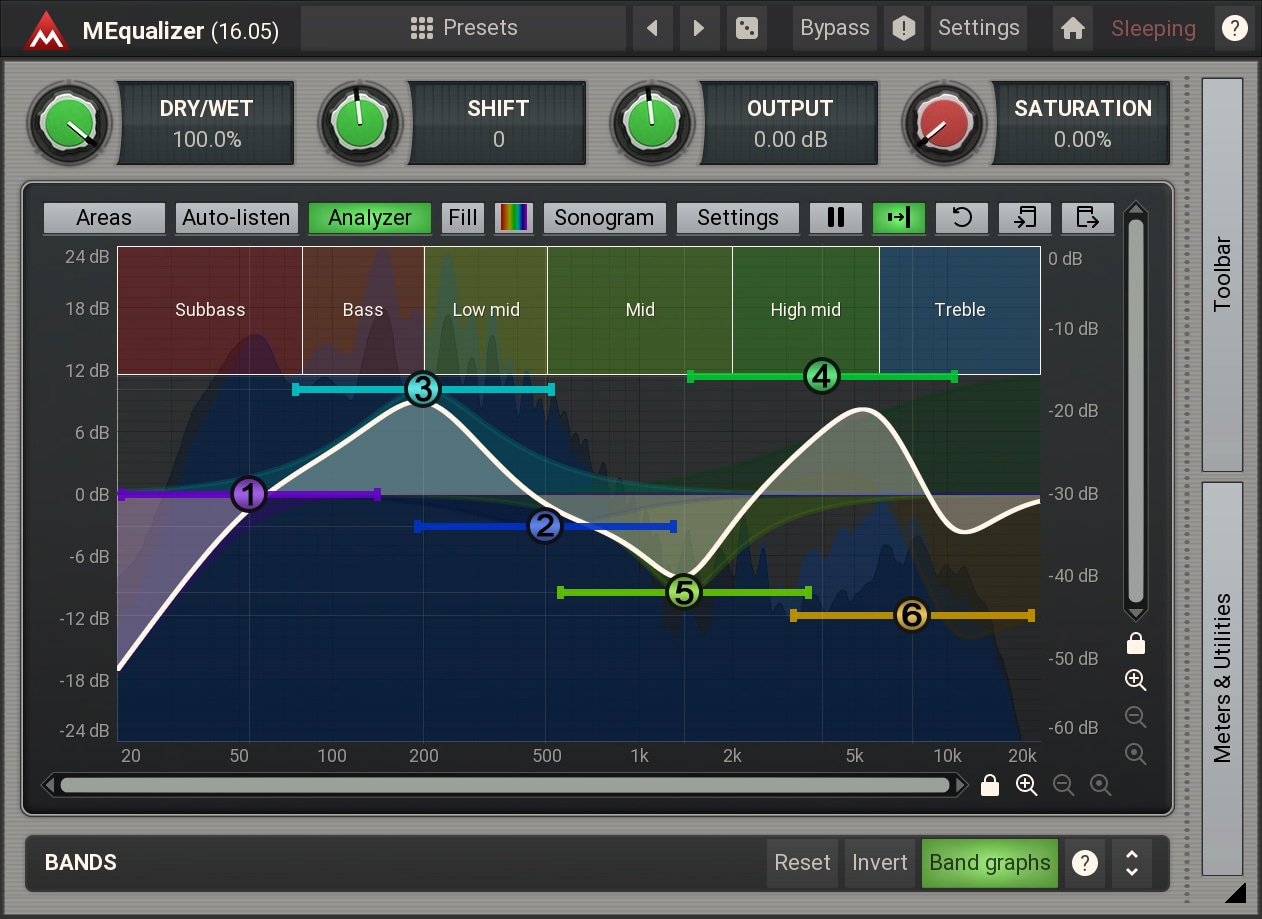
Task: Open the top Settings menu
Action: pyautogui.click(x=979, y=28)
